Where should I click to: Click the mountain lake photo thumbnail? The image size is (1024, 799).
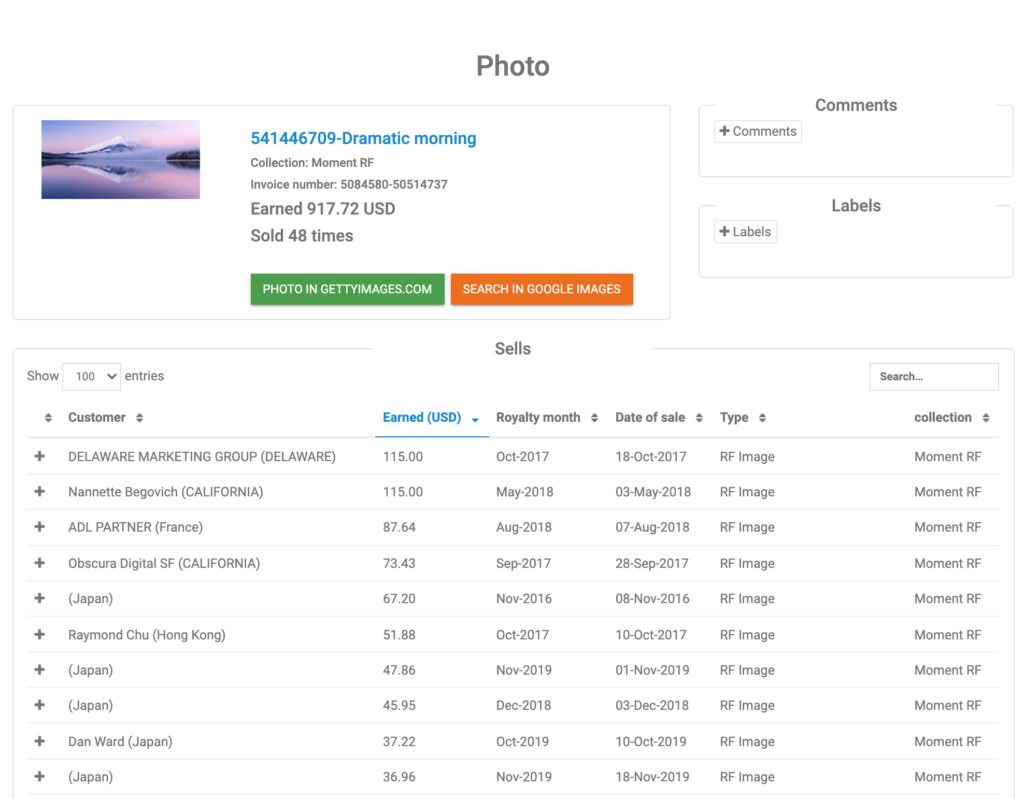pyautogui.click(x=120, y=160)
